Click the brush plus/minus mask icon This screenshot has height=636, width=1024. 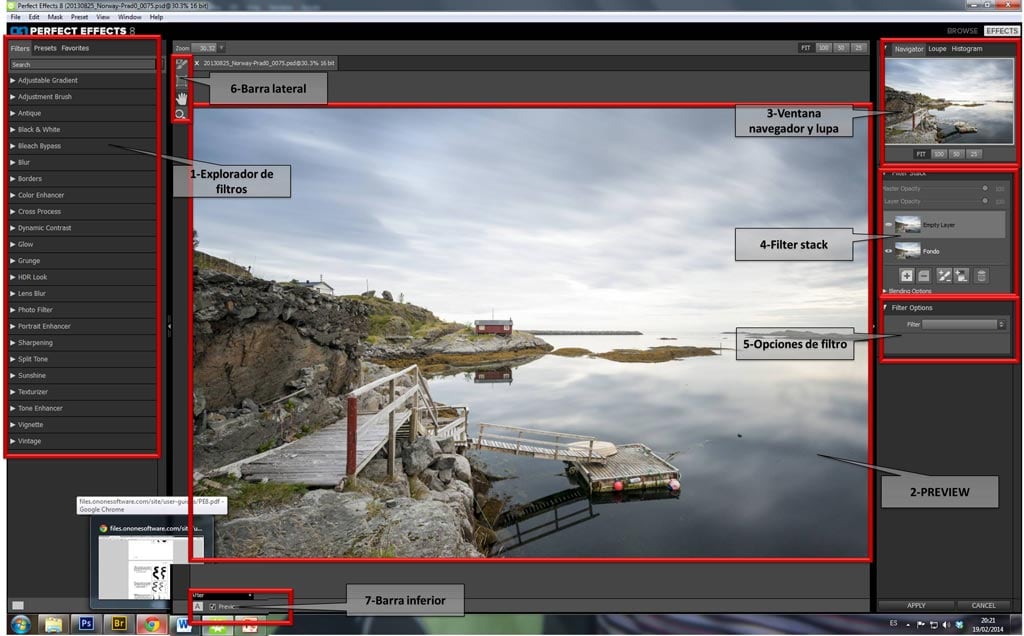[944, 276]
